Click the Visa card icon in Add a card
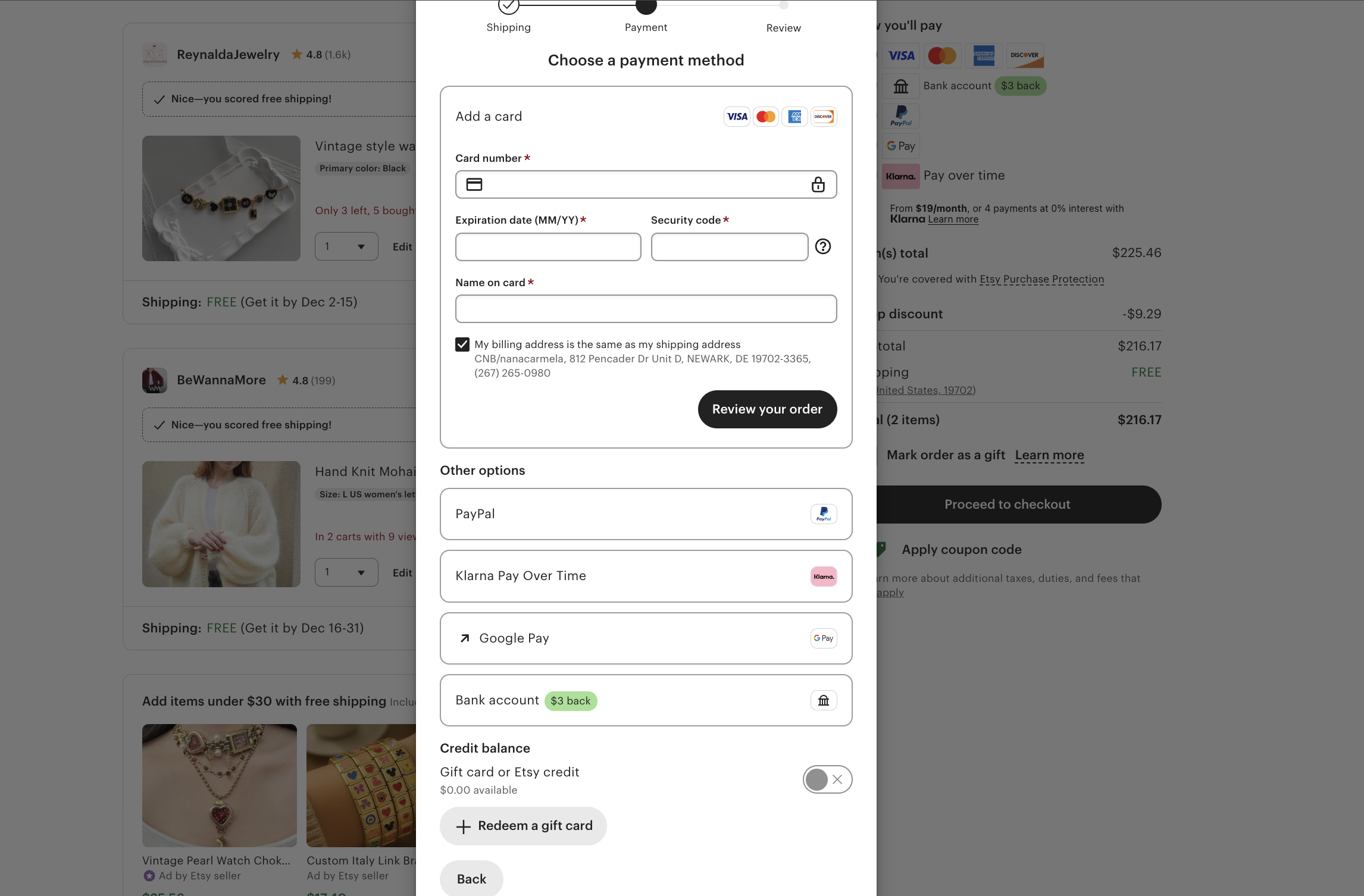The width and height of the screenshot is (1364, 896). [737, 117]
